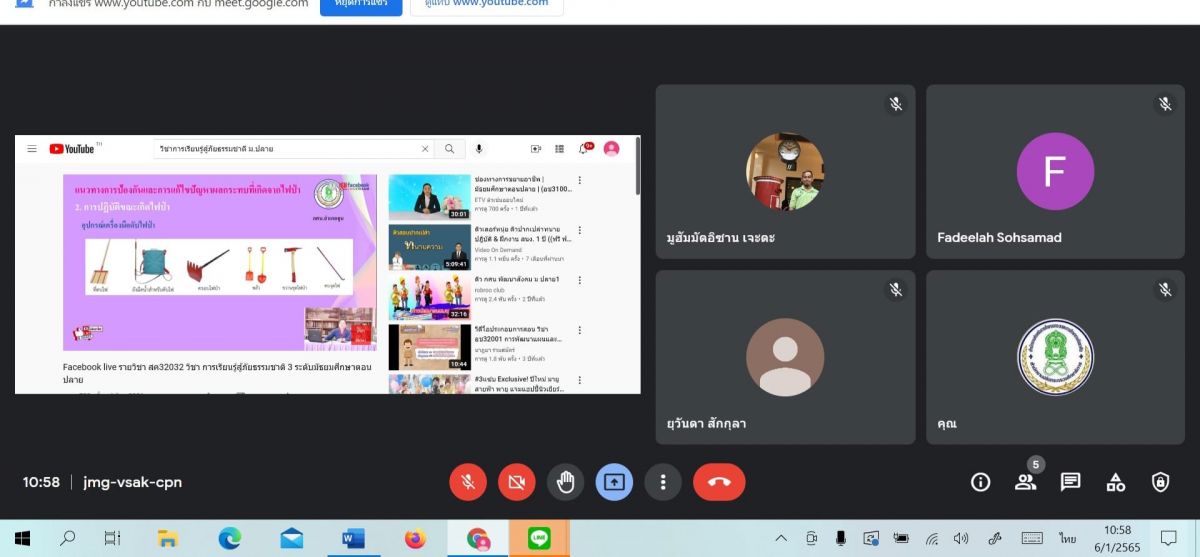Leave the call with red hang-up button
This screenshot has height=557, width=1200.
point(718,482)
